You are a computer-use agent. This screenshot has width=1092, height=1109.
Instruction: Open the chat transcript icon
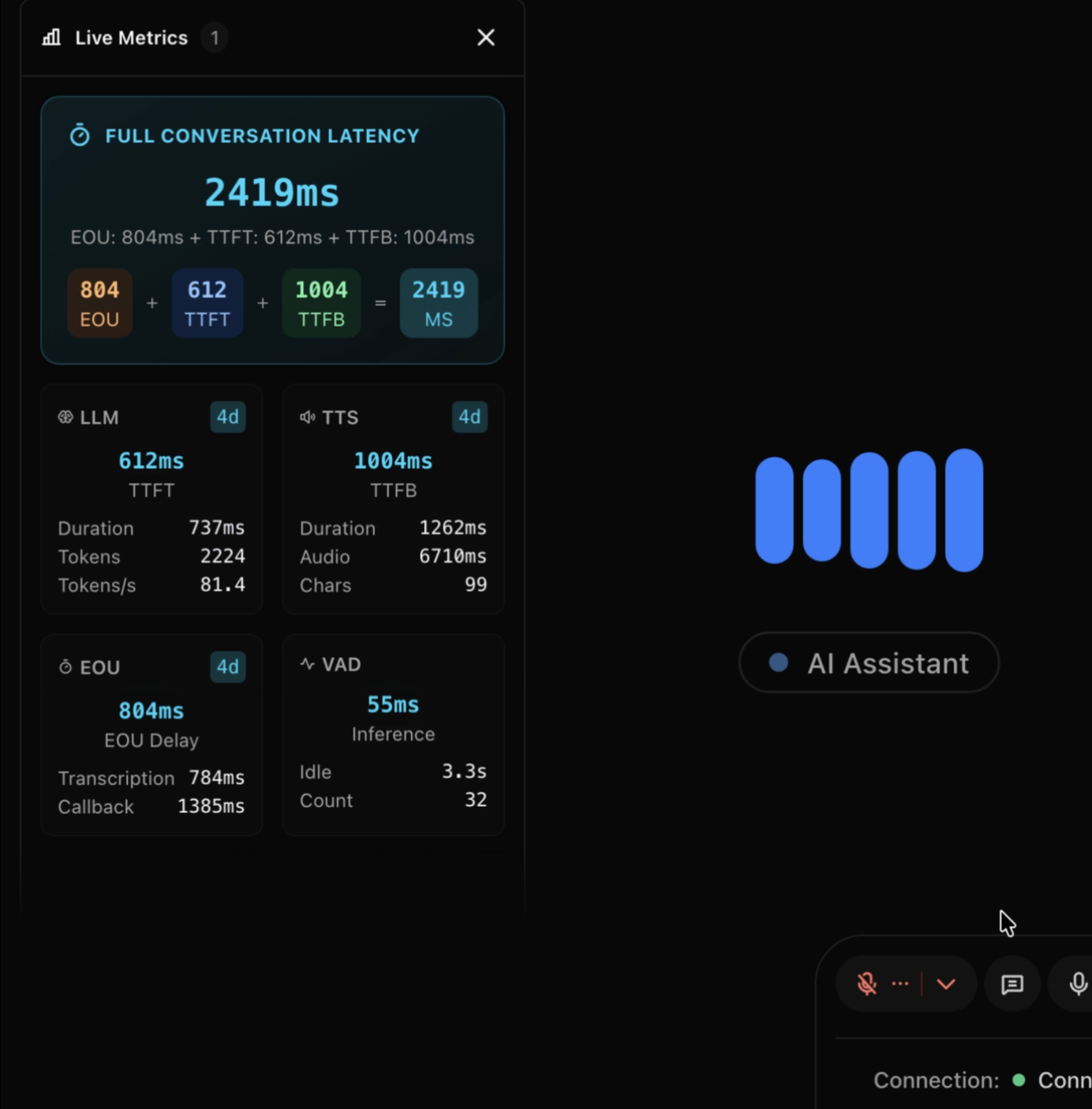click(x=1012, y=984)
